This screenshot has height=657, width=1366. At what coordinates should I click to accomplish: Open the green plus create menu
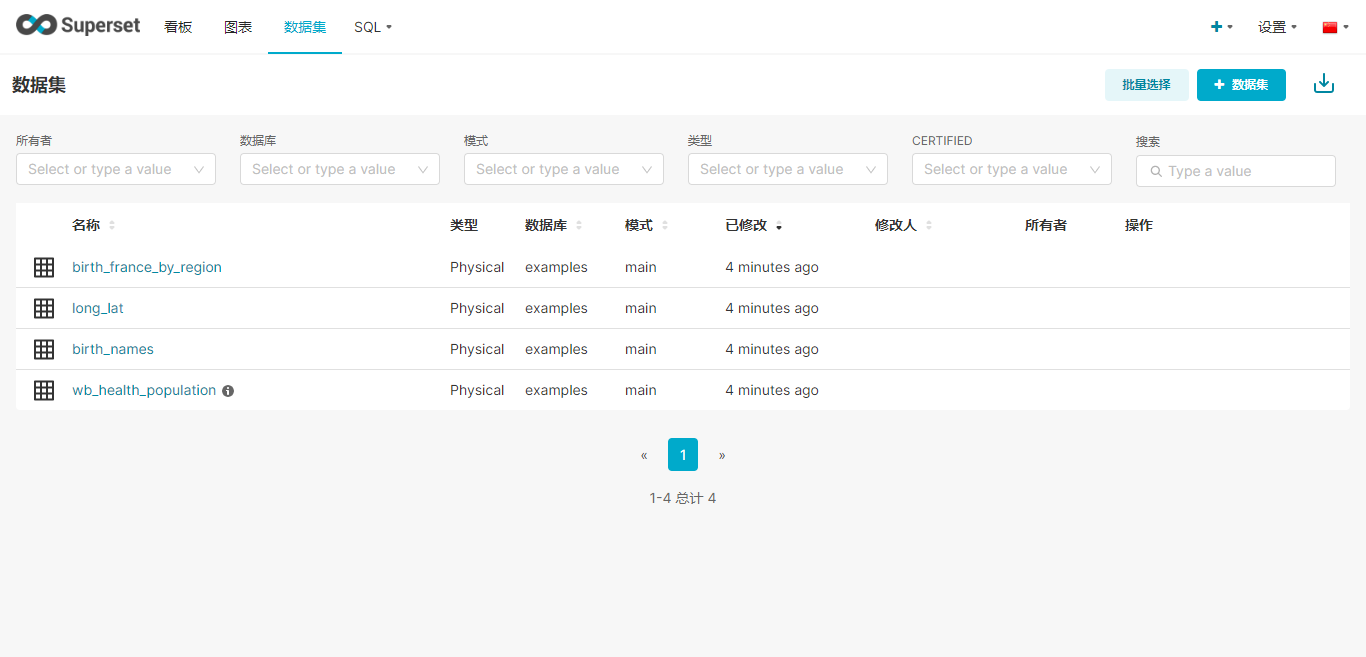click(1221, 27)
